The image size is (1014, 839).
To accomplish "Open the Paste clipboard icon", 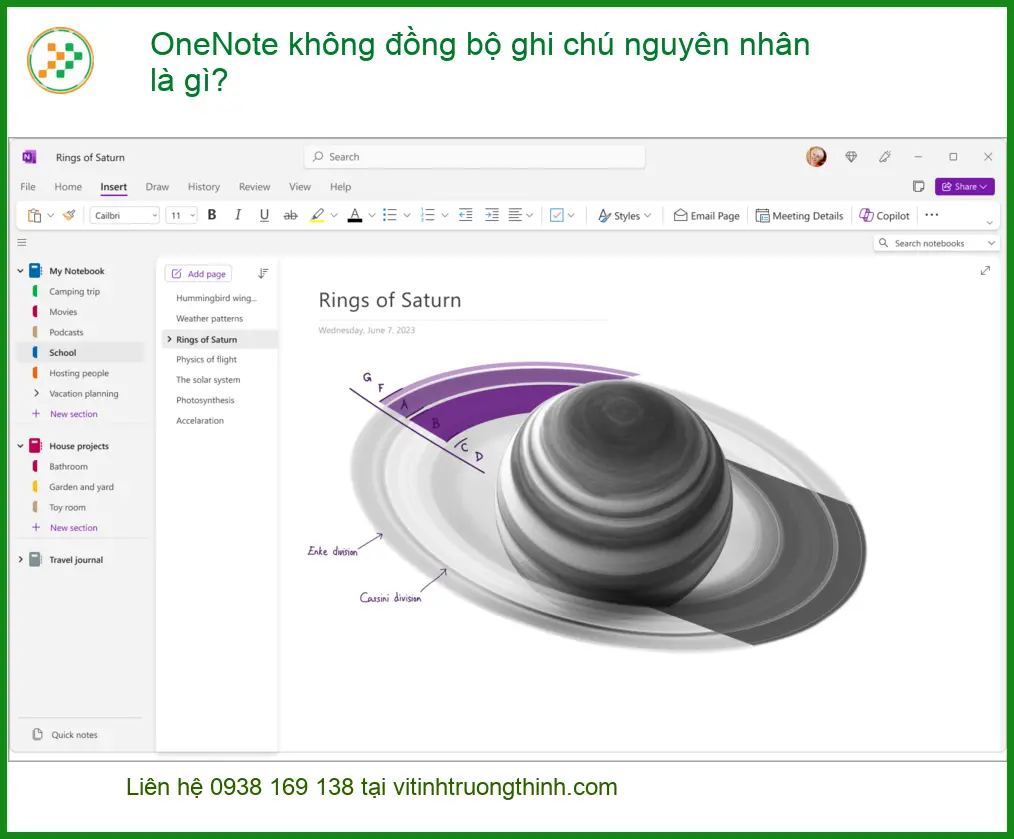I will coord(34,215).
